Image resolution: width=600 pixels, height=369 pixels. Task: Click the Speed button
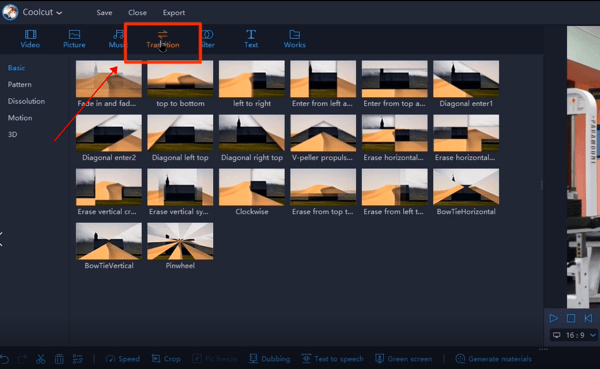(123, 359)
